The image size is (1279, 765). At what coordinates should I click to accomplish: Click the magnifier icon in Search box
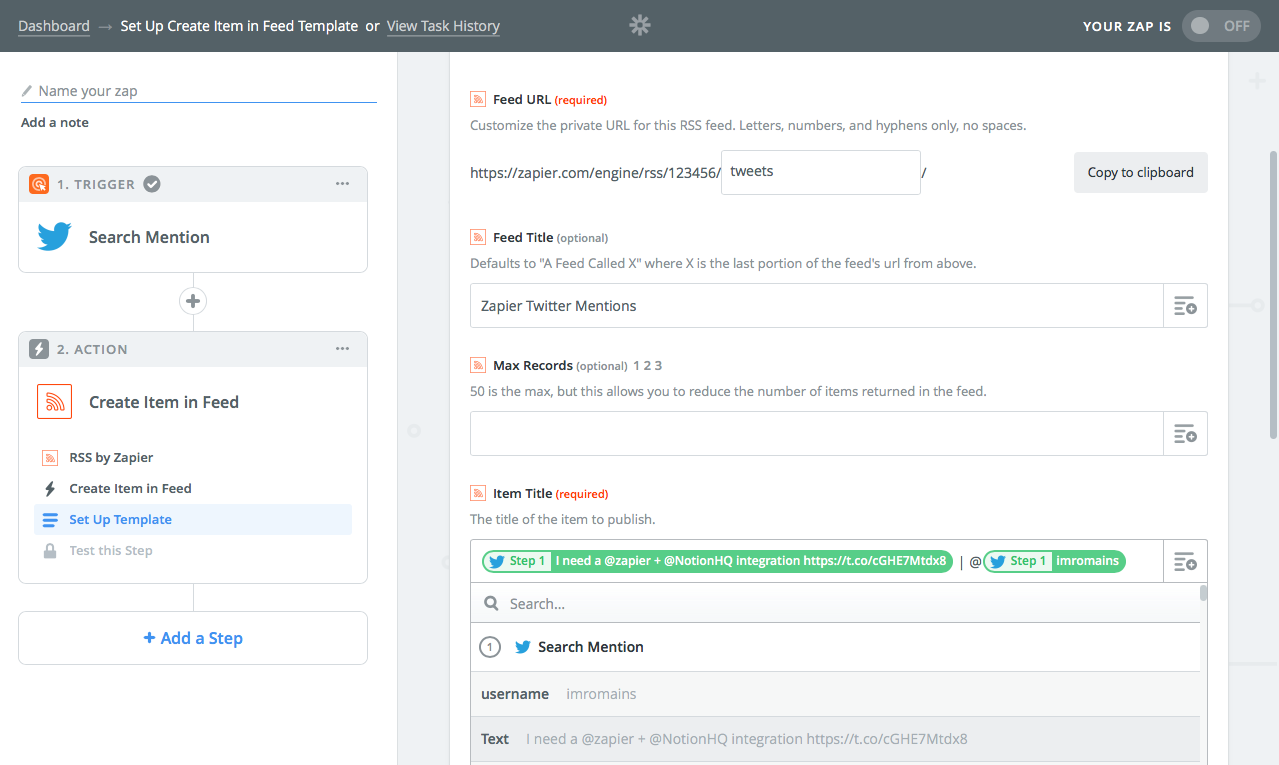click(x=491, y=604)
